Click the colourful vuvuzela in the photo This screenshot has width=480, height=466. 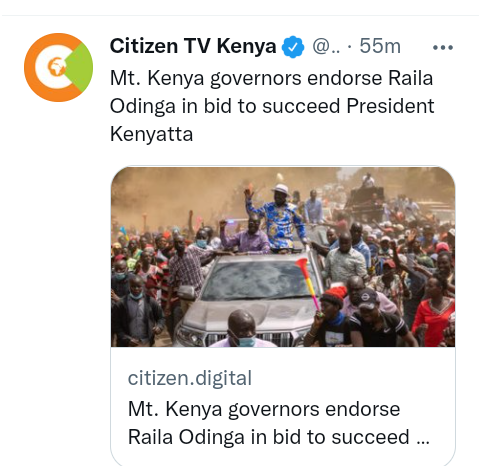(x=309, y=286)
